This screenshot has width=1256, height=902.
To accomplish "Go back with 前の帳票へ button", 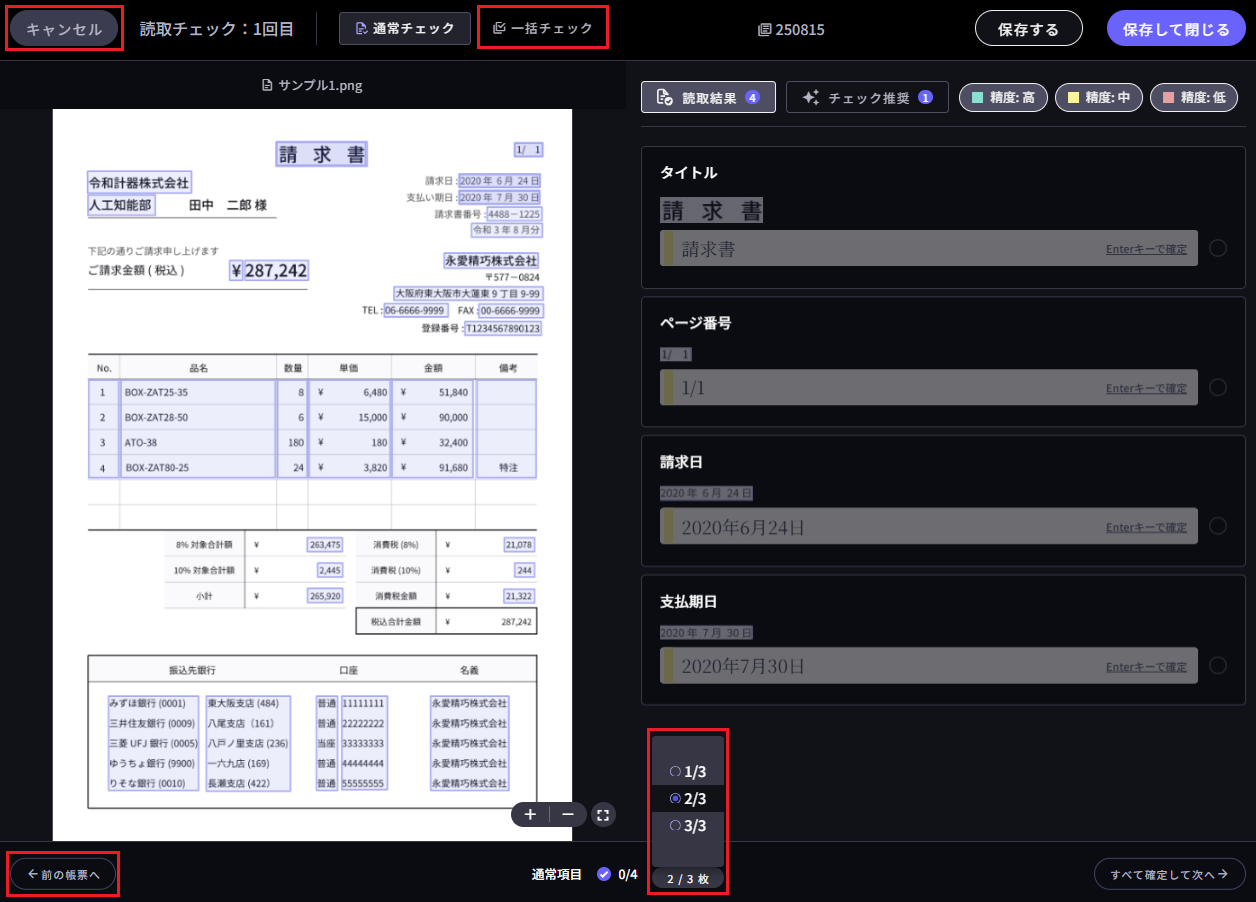I will 64,874.
